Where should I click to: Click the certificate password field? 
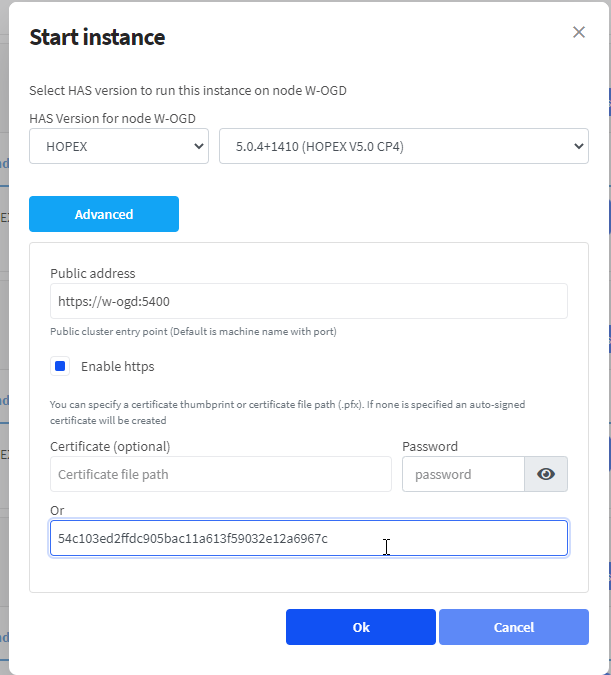point(463,474)
